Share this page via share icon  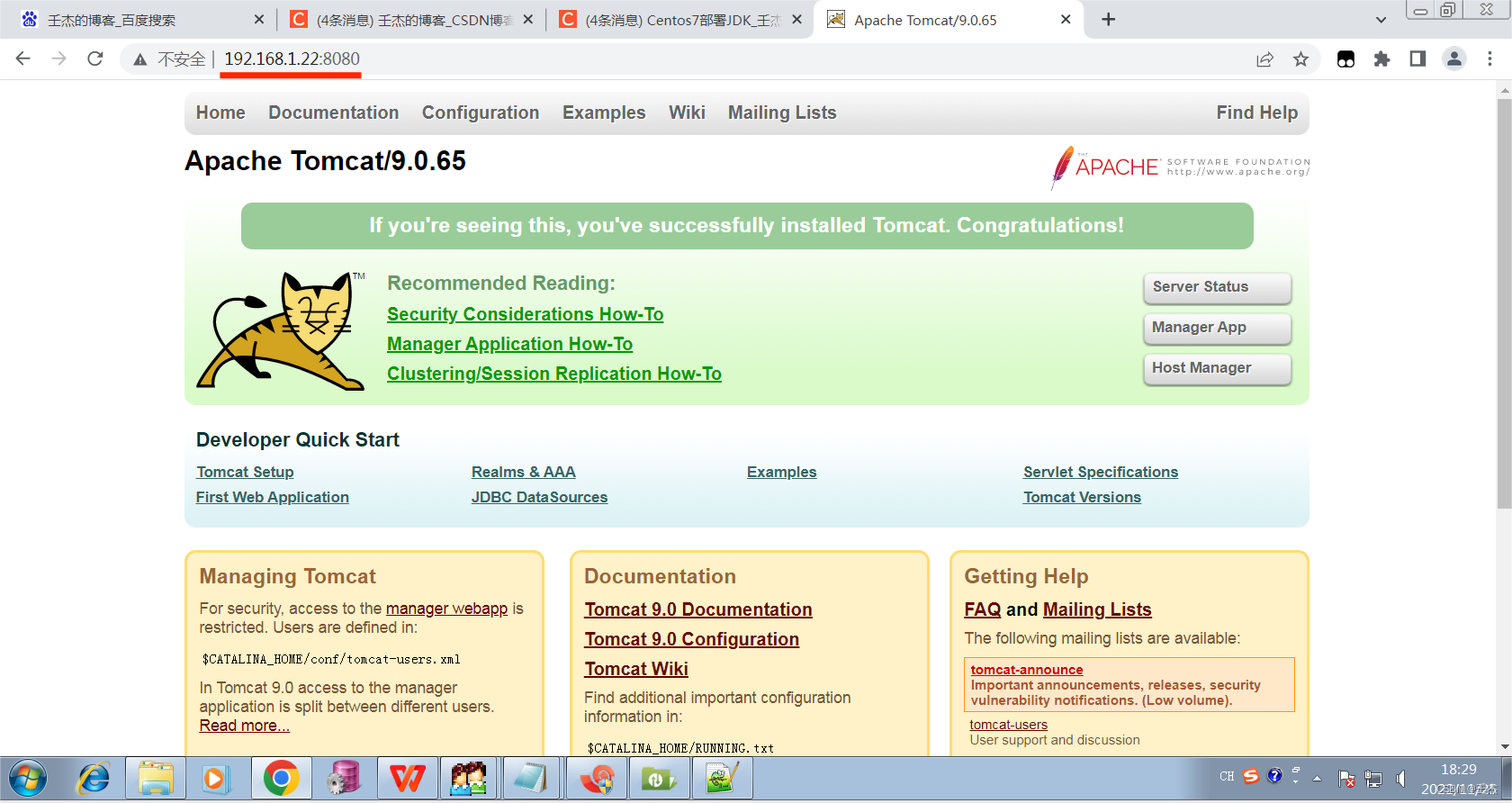[1265, 59]
